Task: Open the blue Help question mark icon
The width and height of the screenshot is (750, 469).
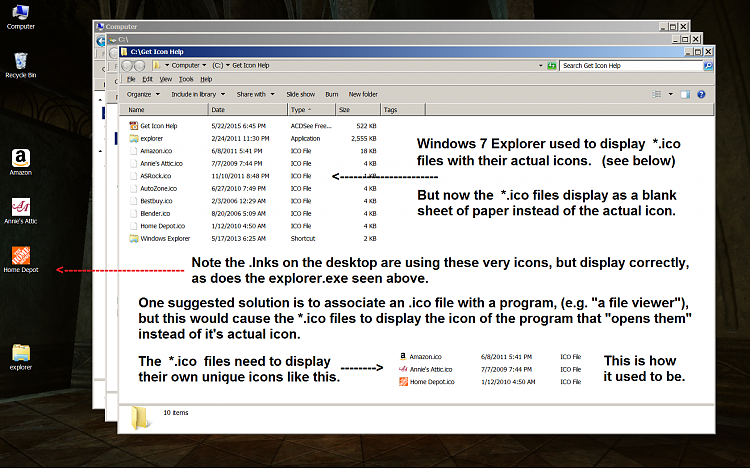Action: click(701, 94)
